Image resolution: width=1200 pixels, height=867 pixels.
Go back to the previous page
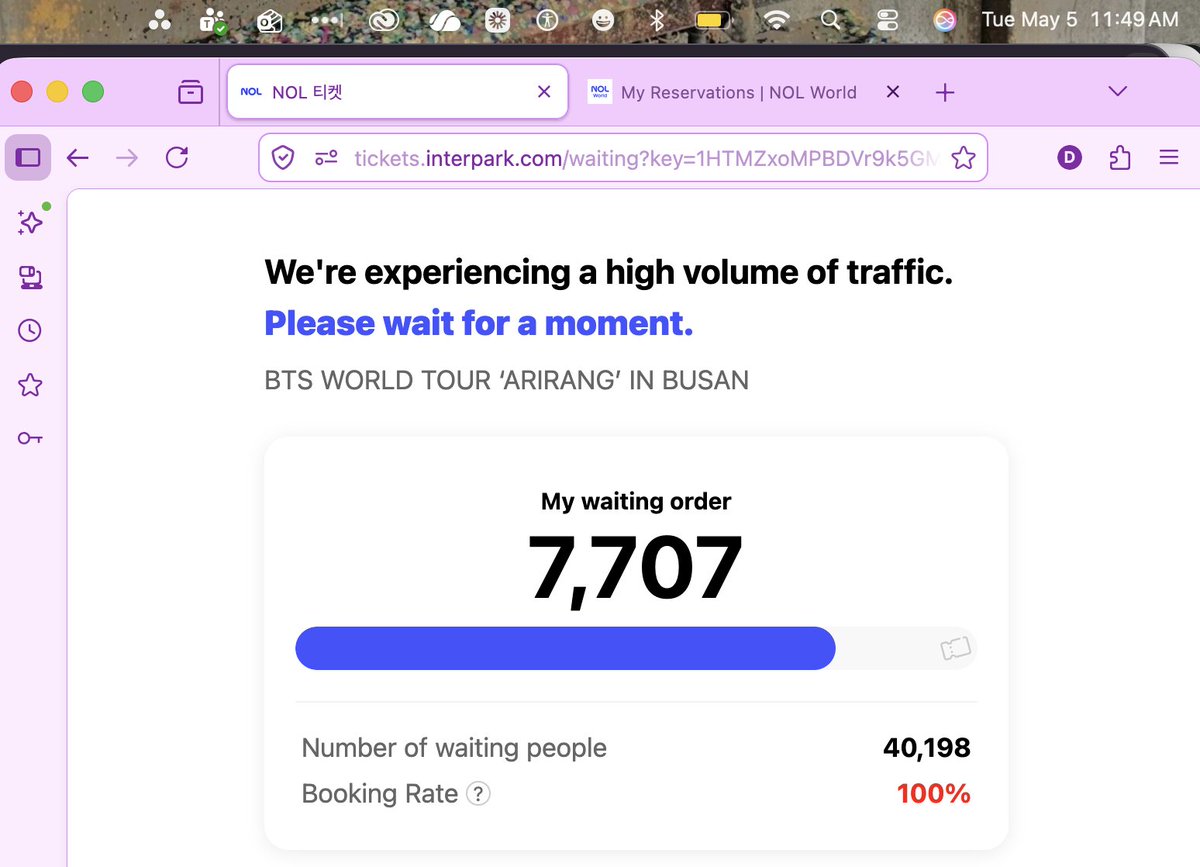[x=78, y=158]
